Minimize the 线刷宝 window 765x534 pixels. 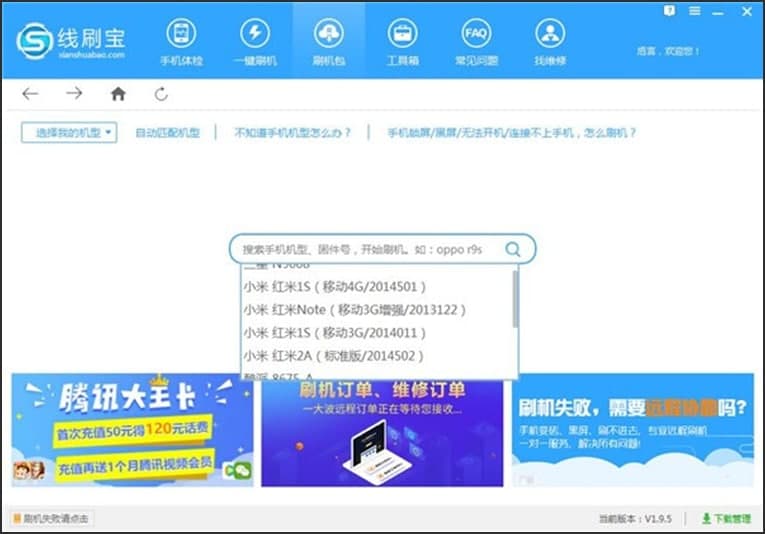click(718, 13)
